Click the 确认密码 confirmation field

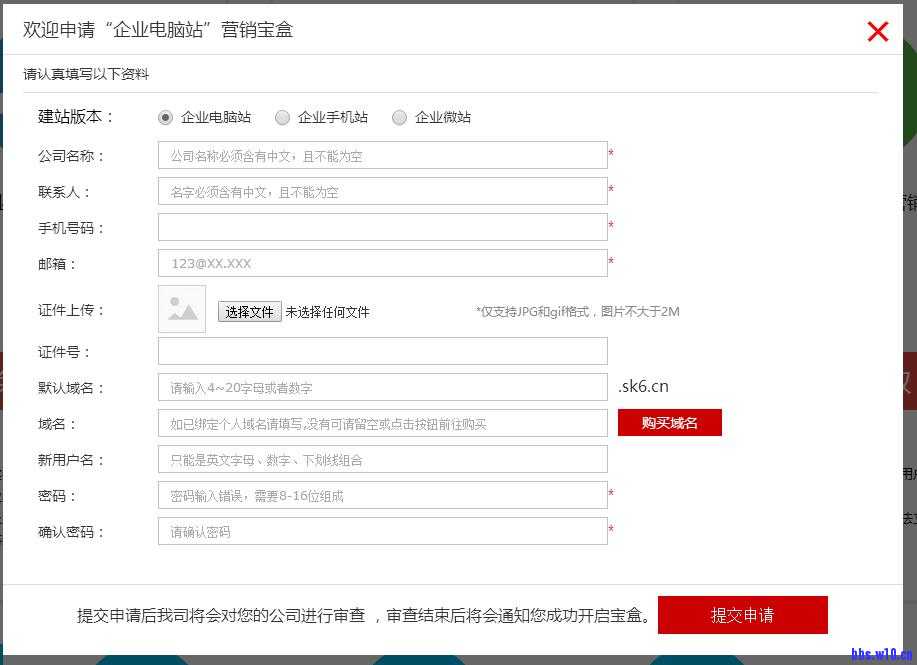coord(382,532)
